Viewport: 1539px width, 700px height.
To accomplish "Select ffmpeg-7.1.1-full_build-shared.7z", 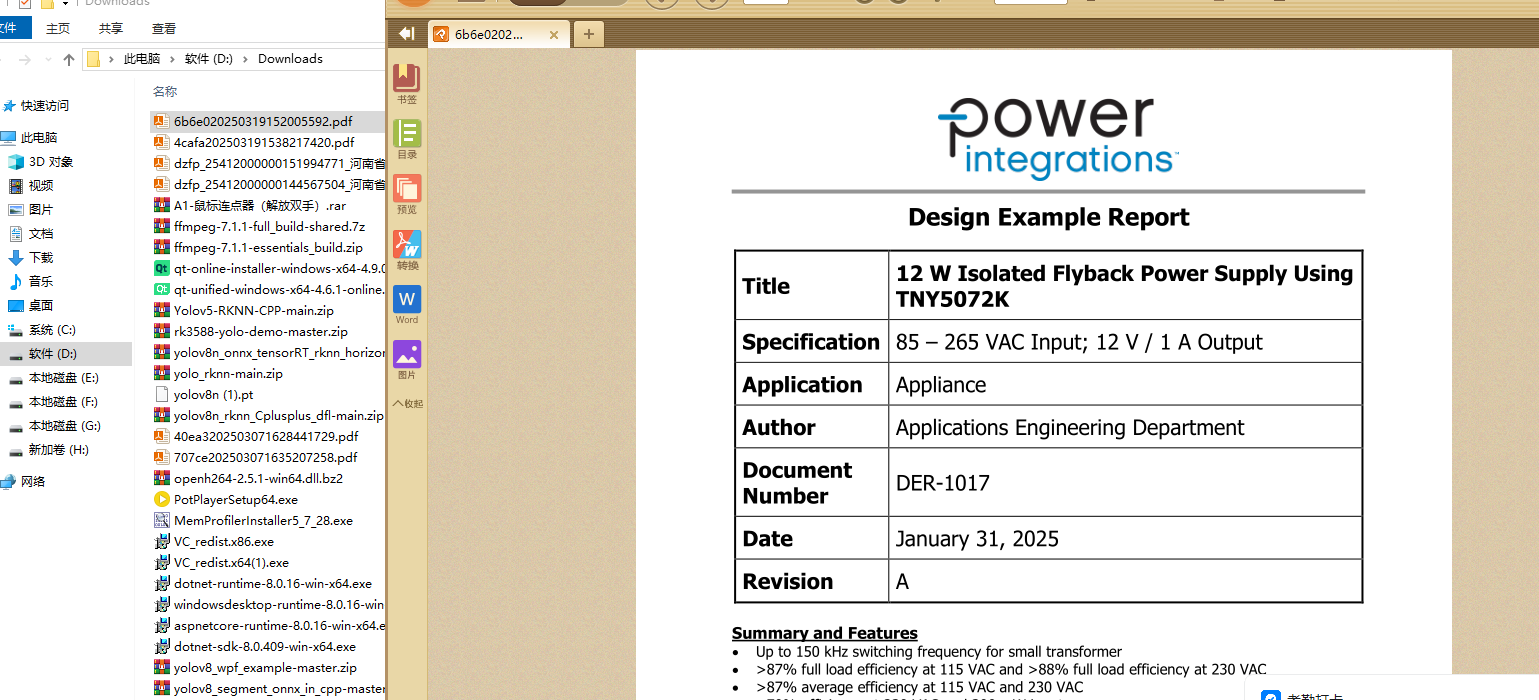I will pyautogui.click(x=269, y=227).
